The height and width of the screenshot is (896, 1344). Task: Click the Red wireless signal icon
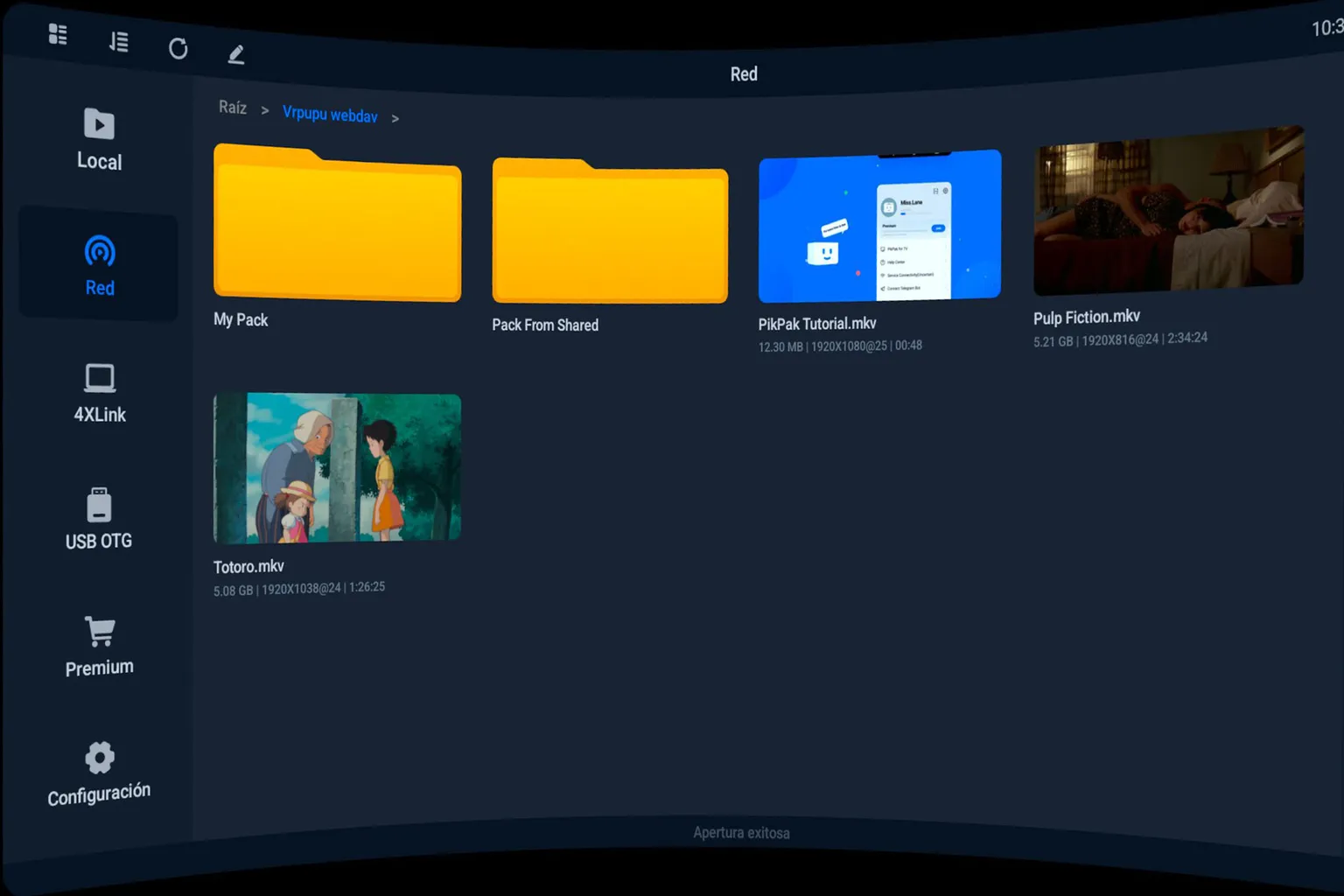[x=100, y=251]
